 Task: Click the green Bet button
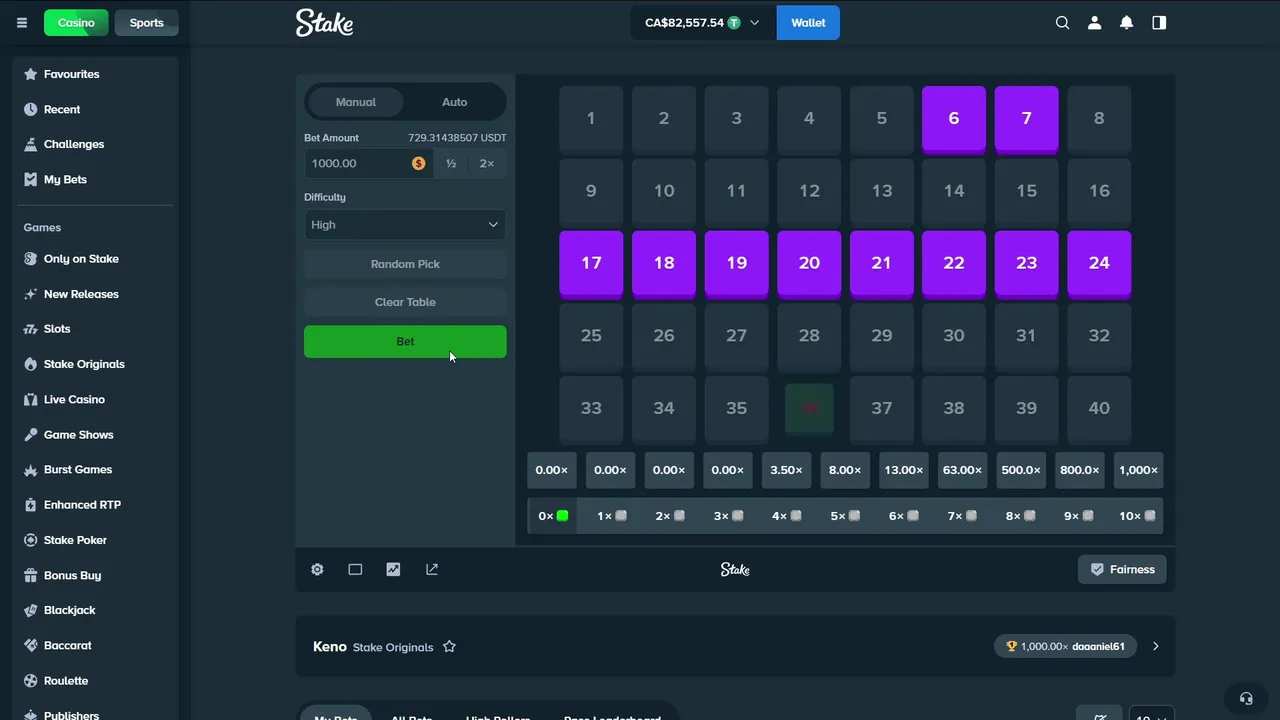tap(405, 342)
